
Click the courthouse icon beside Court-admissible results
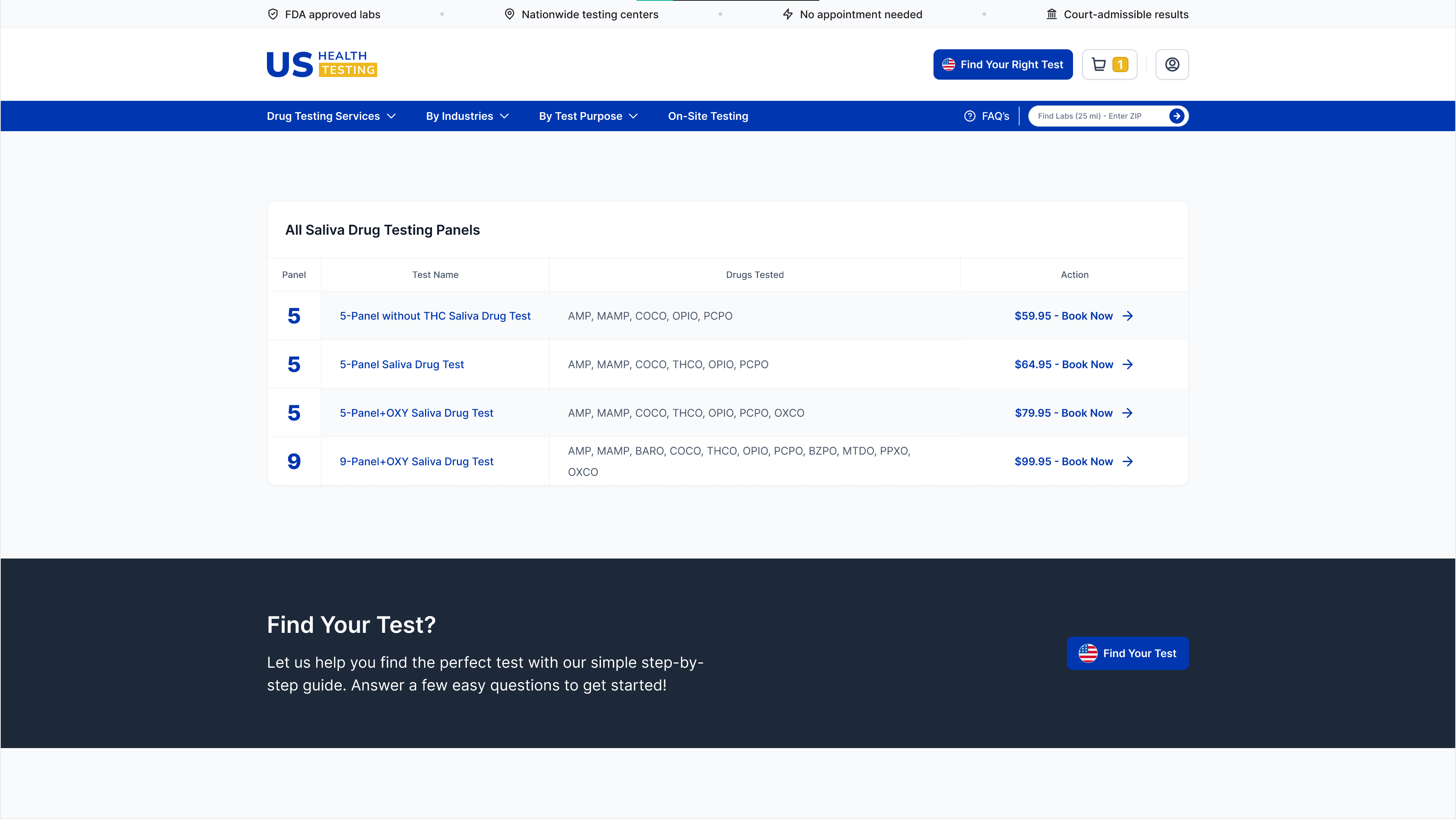tap(1051, 14)
